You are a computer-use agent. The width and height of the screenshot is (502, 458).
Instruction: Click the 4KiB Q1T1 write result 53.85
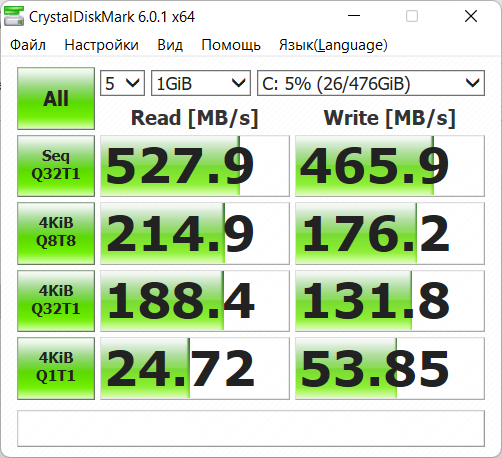click(x=390, y=368)
